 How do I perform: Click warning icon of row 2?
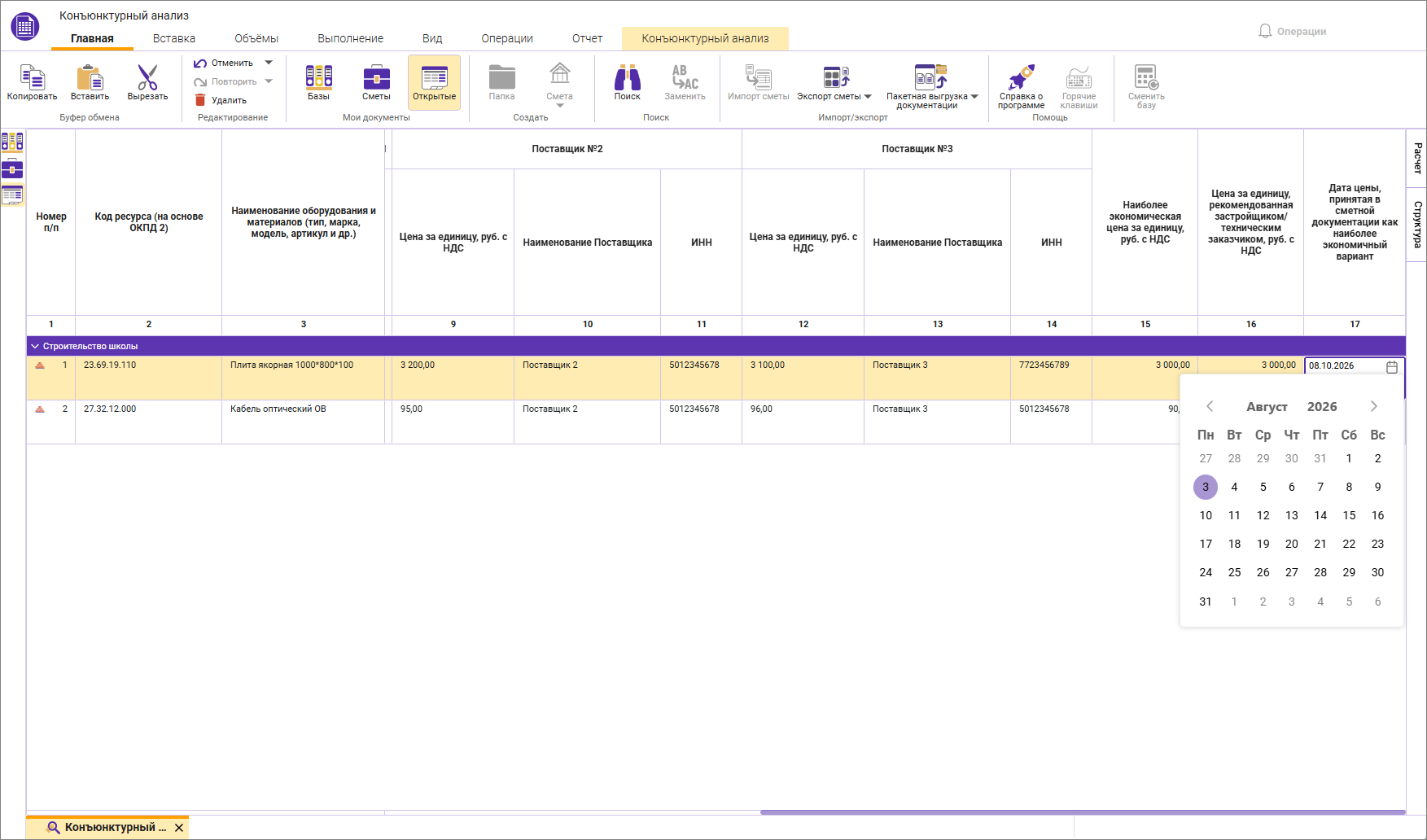40,409
